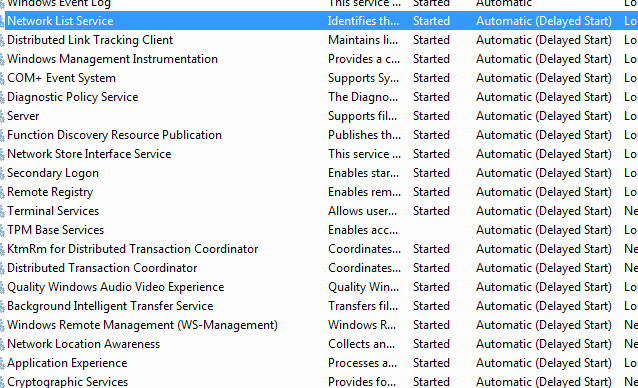Select COM+ Event System service
The height and width of the screenshot is (388, 638).
point(61,78)
